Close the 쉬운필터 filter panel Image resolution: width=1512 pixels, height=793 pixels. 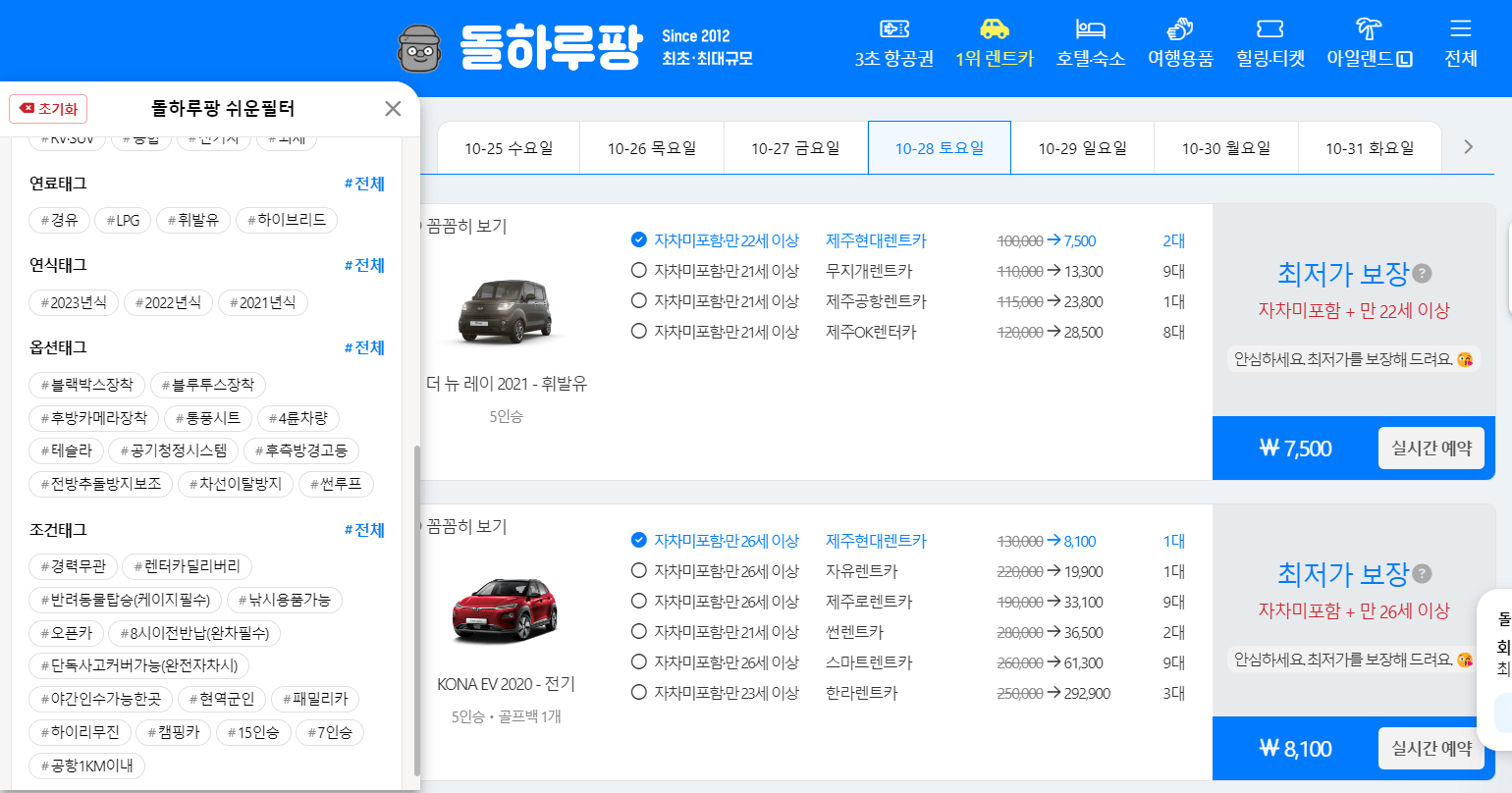pyautogui.click(x=393, y=109)
